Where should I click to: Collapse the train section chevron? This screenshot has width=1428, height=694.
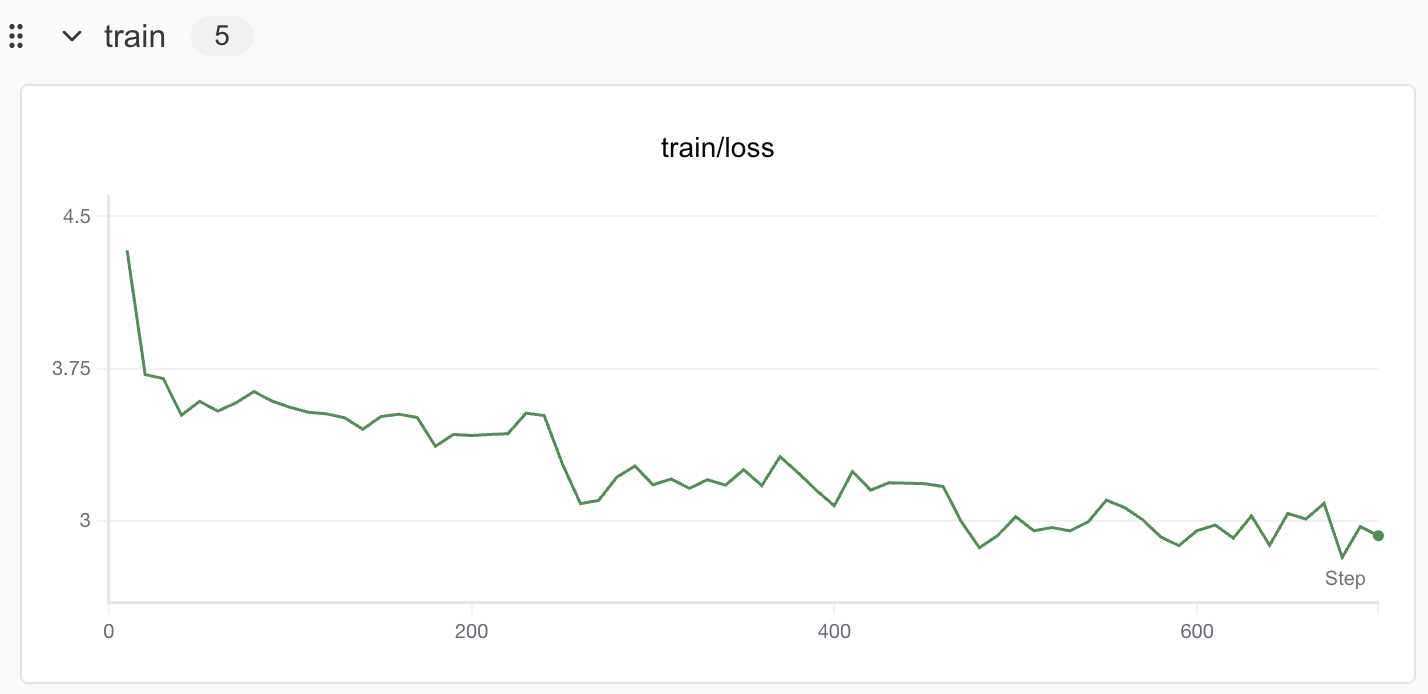(71, 37)
